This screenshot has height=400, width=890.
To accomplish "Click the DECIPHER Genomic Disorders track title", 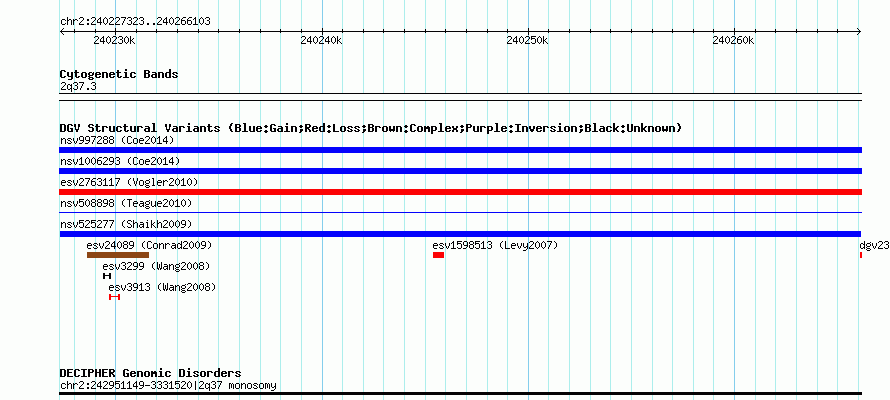I will [x=150, y=373].
